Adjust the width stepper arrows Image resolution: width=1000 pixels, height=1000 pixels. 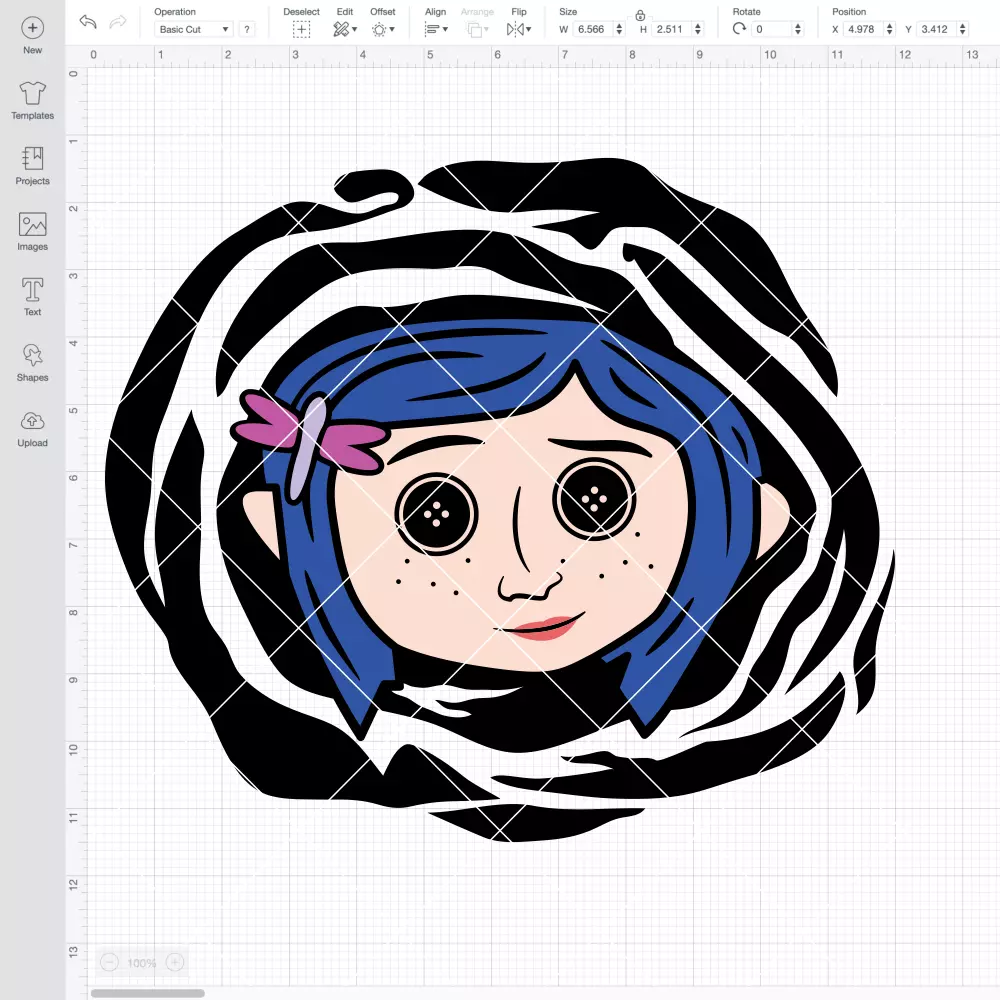pos(619,29)
